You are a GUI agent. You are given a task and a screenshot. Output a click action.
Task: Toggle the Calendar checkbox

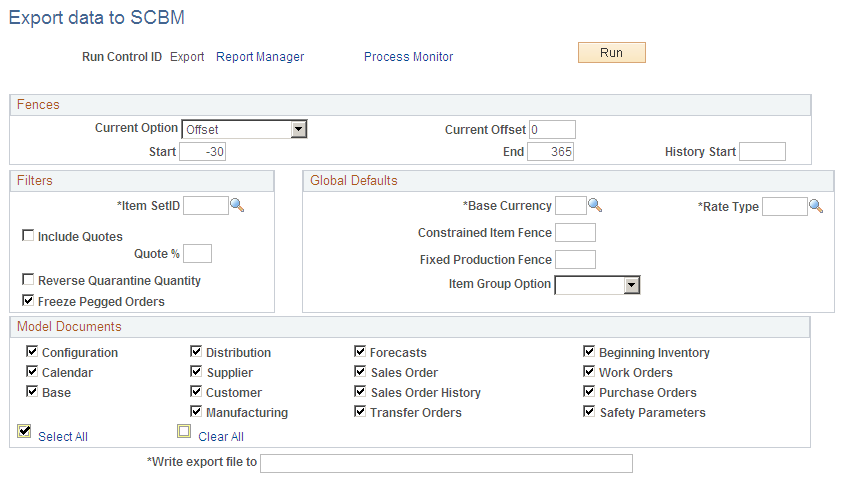[x=32, y=371]
